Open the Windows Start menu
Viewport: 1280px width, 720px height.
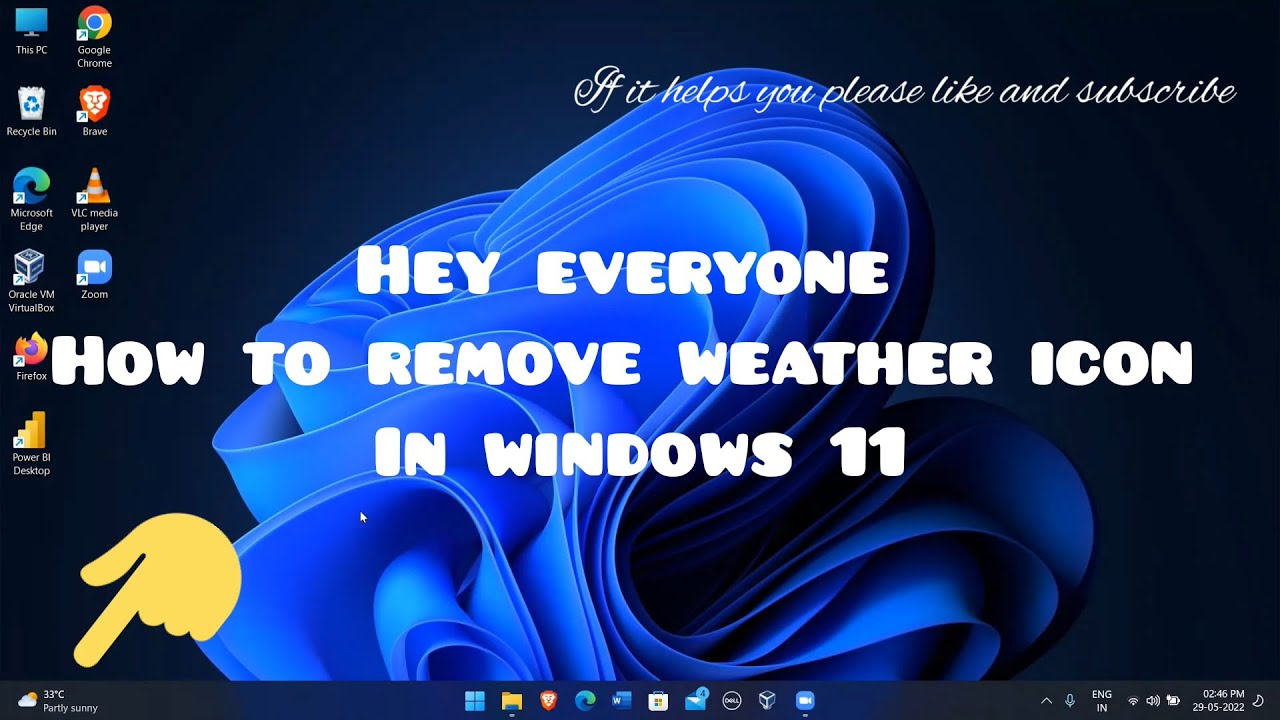pyautogui.click(x=475, y=701)
